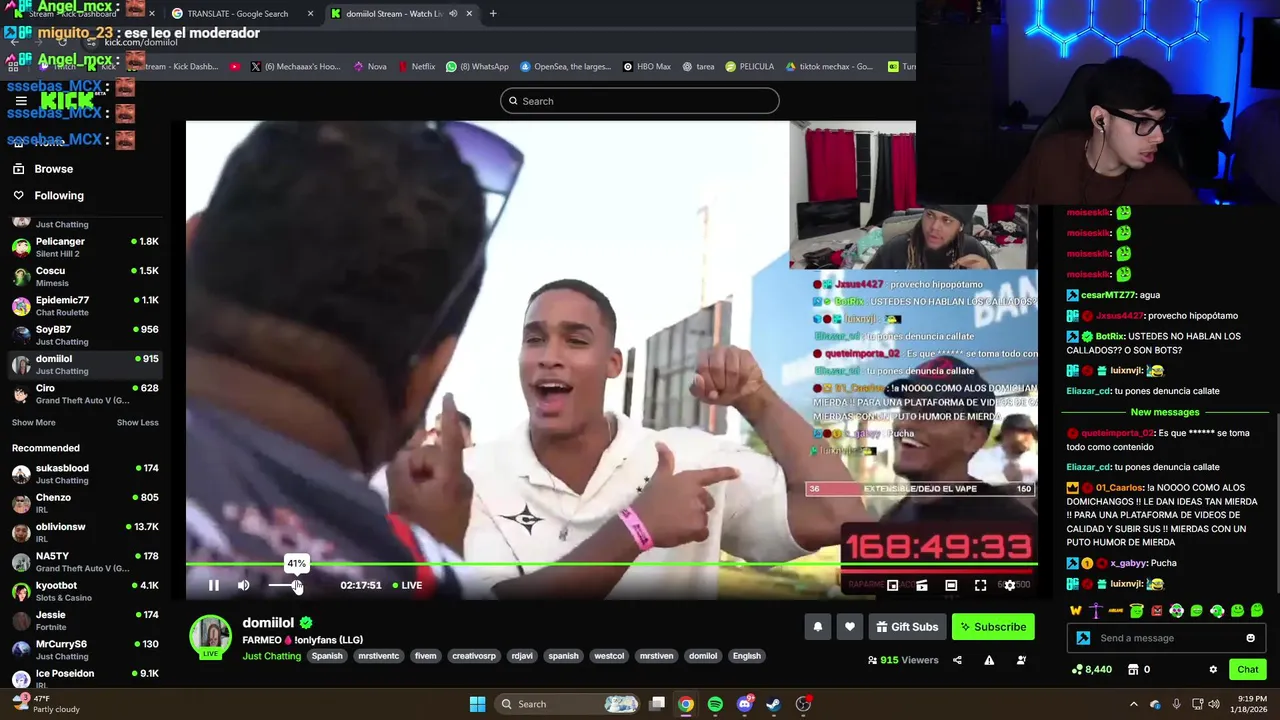Open Coscu channel in sidebar
Viewport: 1280px width, 720px height.
point(84,277)
